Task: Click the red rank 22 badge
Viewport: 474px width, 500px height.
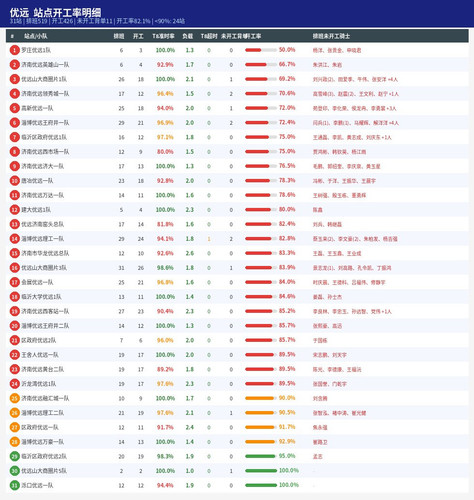Action: point(14,355)
